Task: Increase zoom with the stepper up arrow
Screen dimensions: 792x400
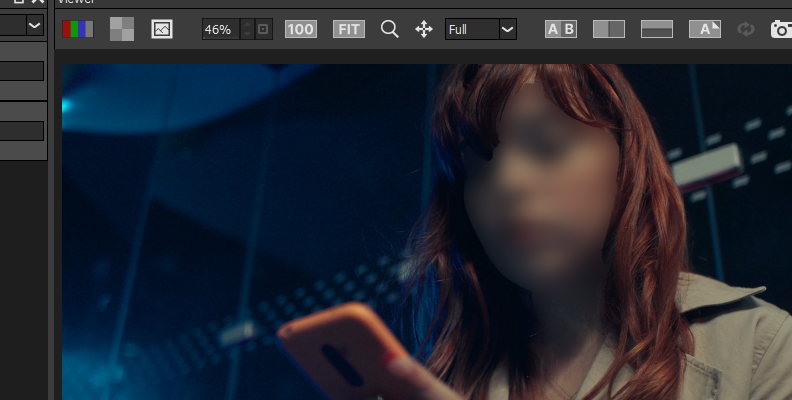Action: [247, 24]
